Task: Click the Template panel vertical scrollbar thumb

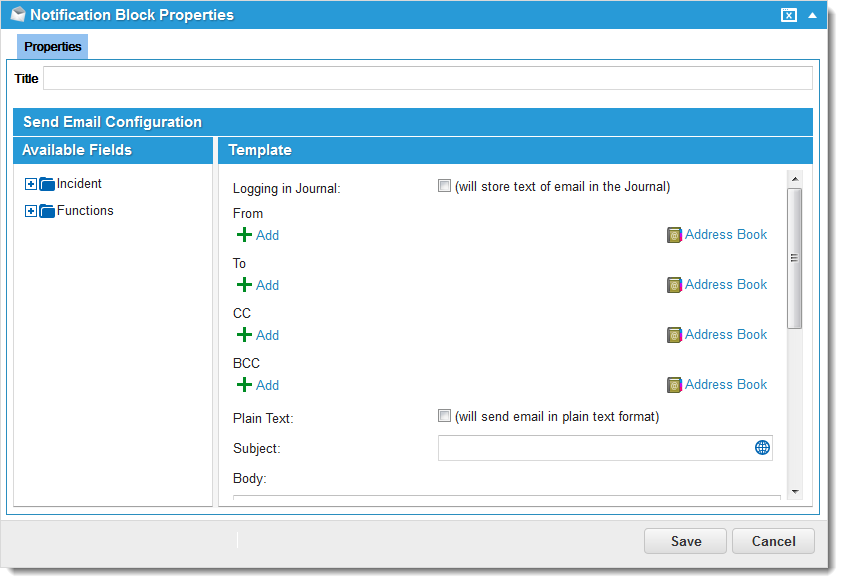Action: coord(795,258)
